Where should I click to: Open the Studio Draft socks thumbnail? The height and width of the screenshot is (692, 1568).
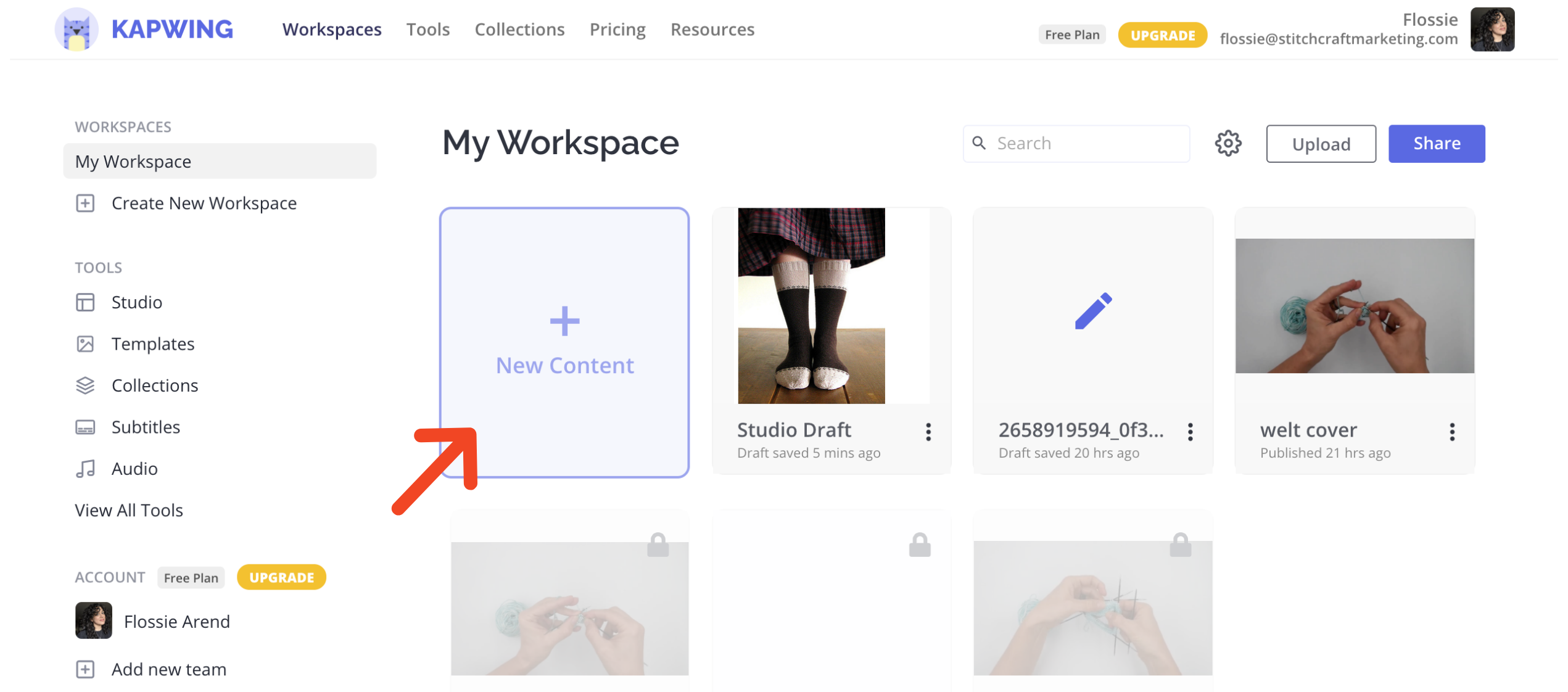(x=811, y=306)
